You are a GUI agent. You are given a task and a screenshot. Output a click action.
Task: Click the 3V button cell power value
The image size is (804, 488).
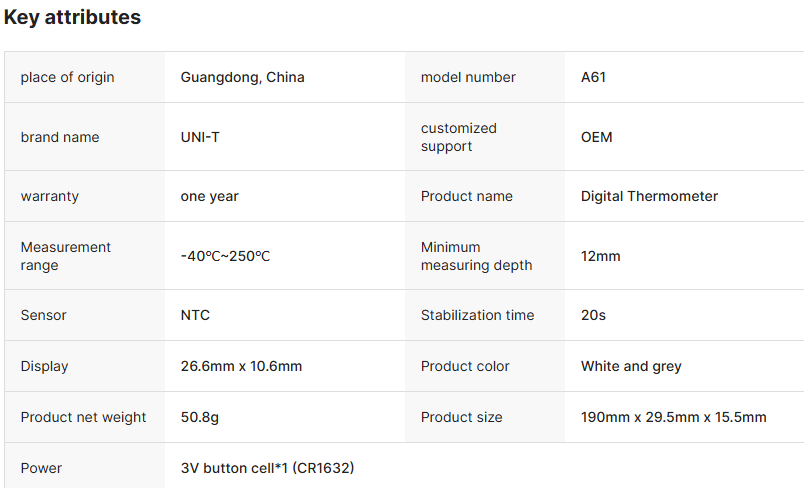coord(267,468)
